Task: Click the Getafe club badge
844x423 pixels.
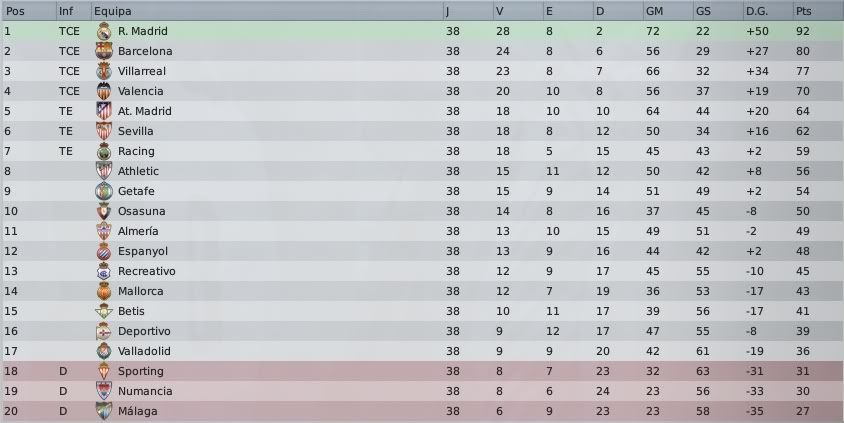Action: pos(104,191)
